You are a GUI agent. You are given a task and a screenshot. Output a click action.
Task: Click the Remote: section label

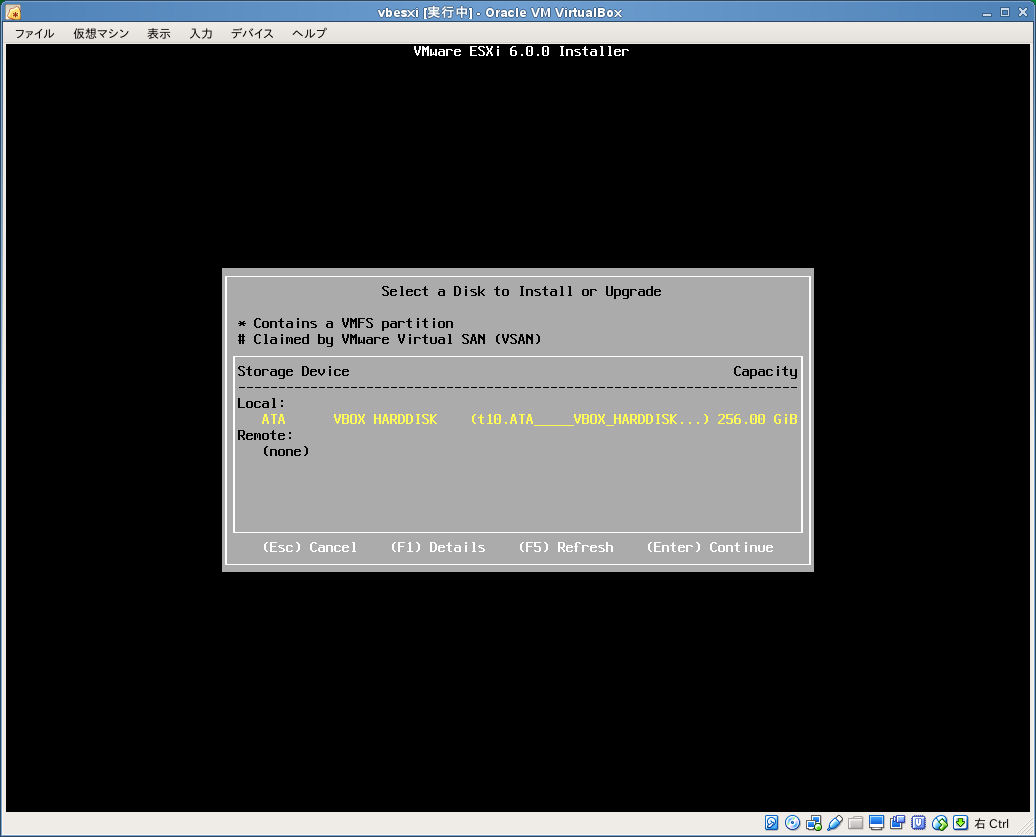click(265, 435)
